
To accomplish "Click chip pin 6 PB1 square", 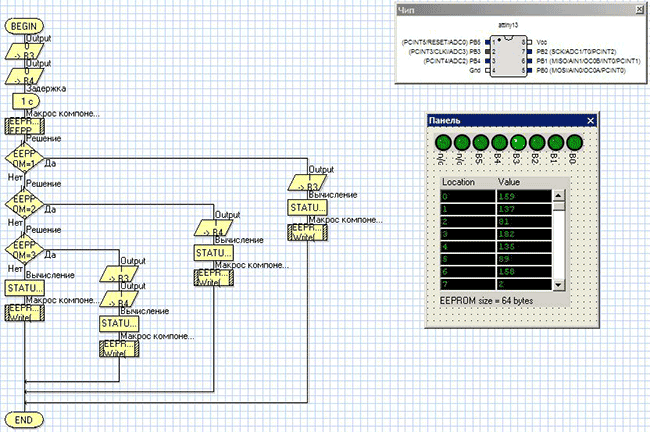I will pyautogui.click(x=529, y=61).
